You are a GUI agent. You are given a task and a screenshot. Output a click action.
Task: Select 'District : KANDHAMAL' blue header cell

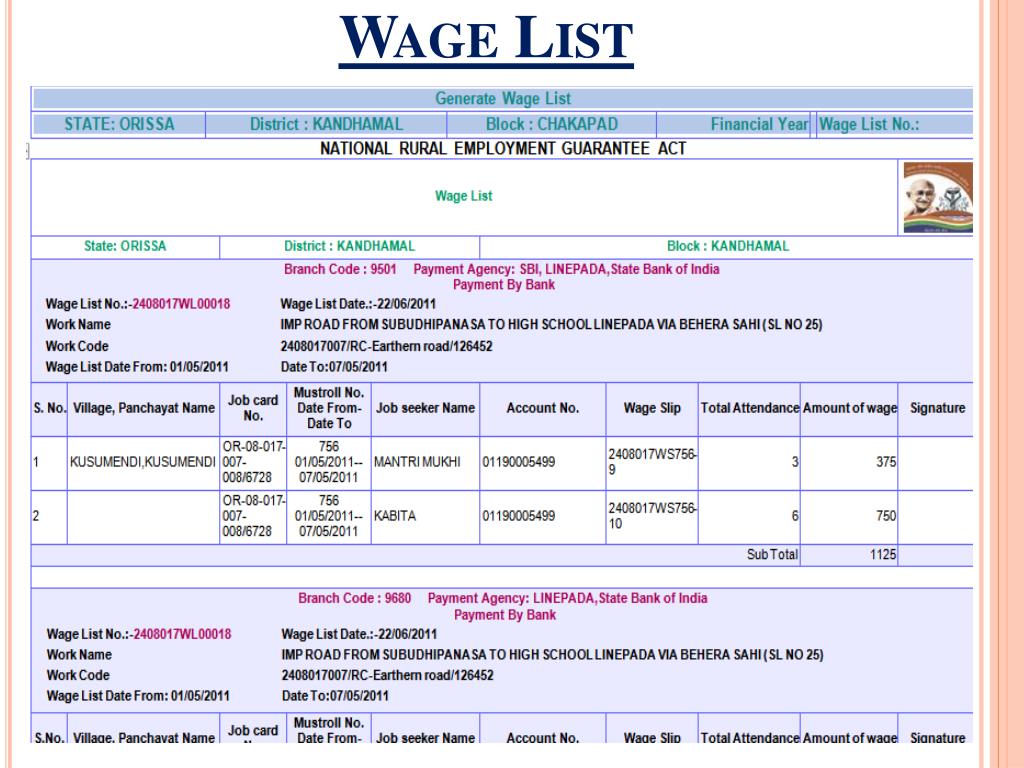pos(327,124)
